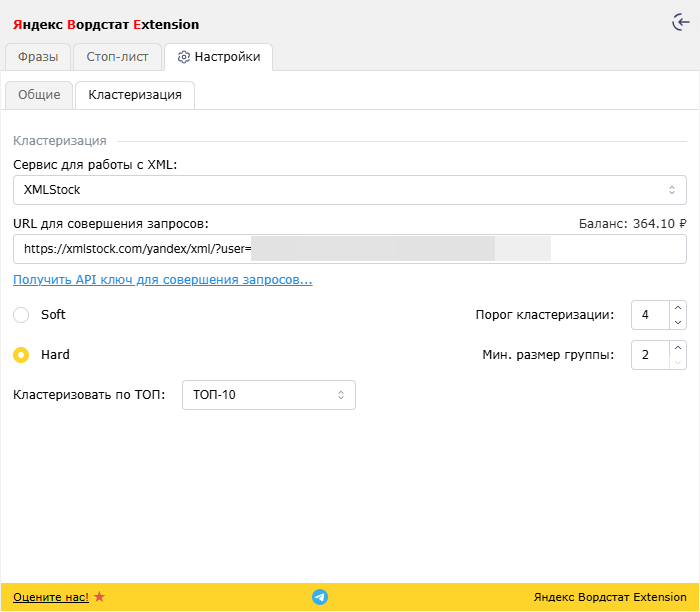Increase the Мин. размер группы value

coord(678,348)
